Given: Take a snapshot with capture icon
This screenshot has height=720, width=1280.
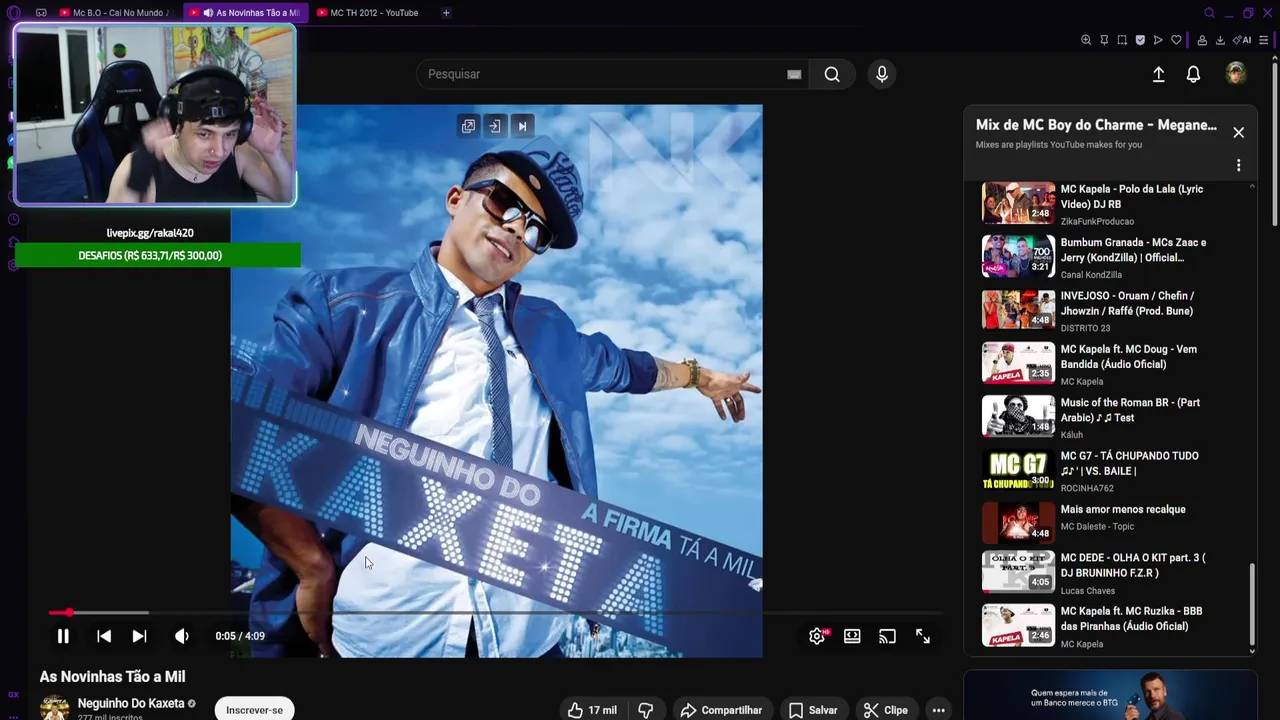Looking at the screenshot, I should click(x=1122, y=40).
